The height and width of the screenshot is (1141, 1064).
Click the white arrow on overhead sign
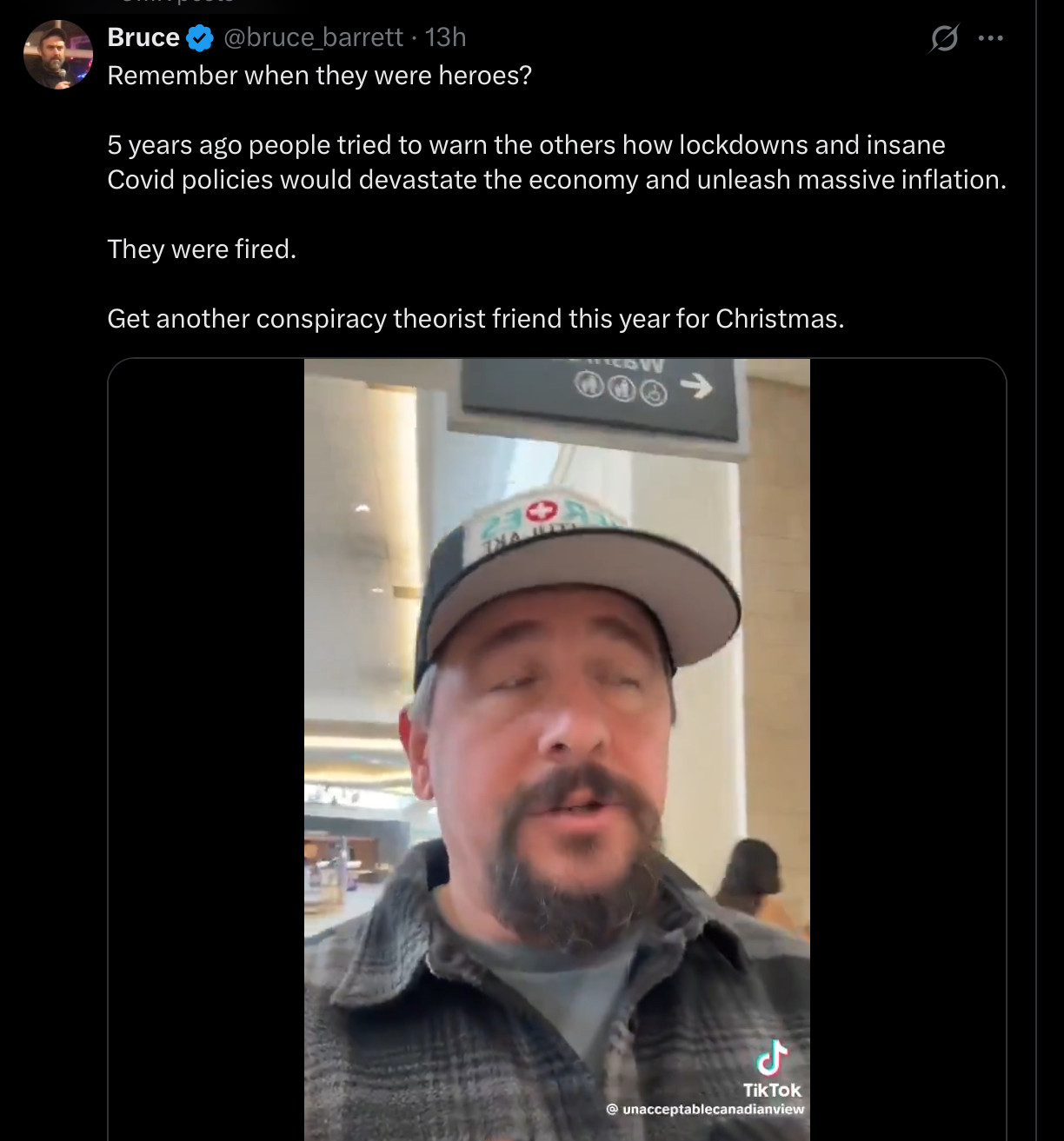click(x=696, y=387)
